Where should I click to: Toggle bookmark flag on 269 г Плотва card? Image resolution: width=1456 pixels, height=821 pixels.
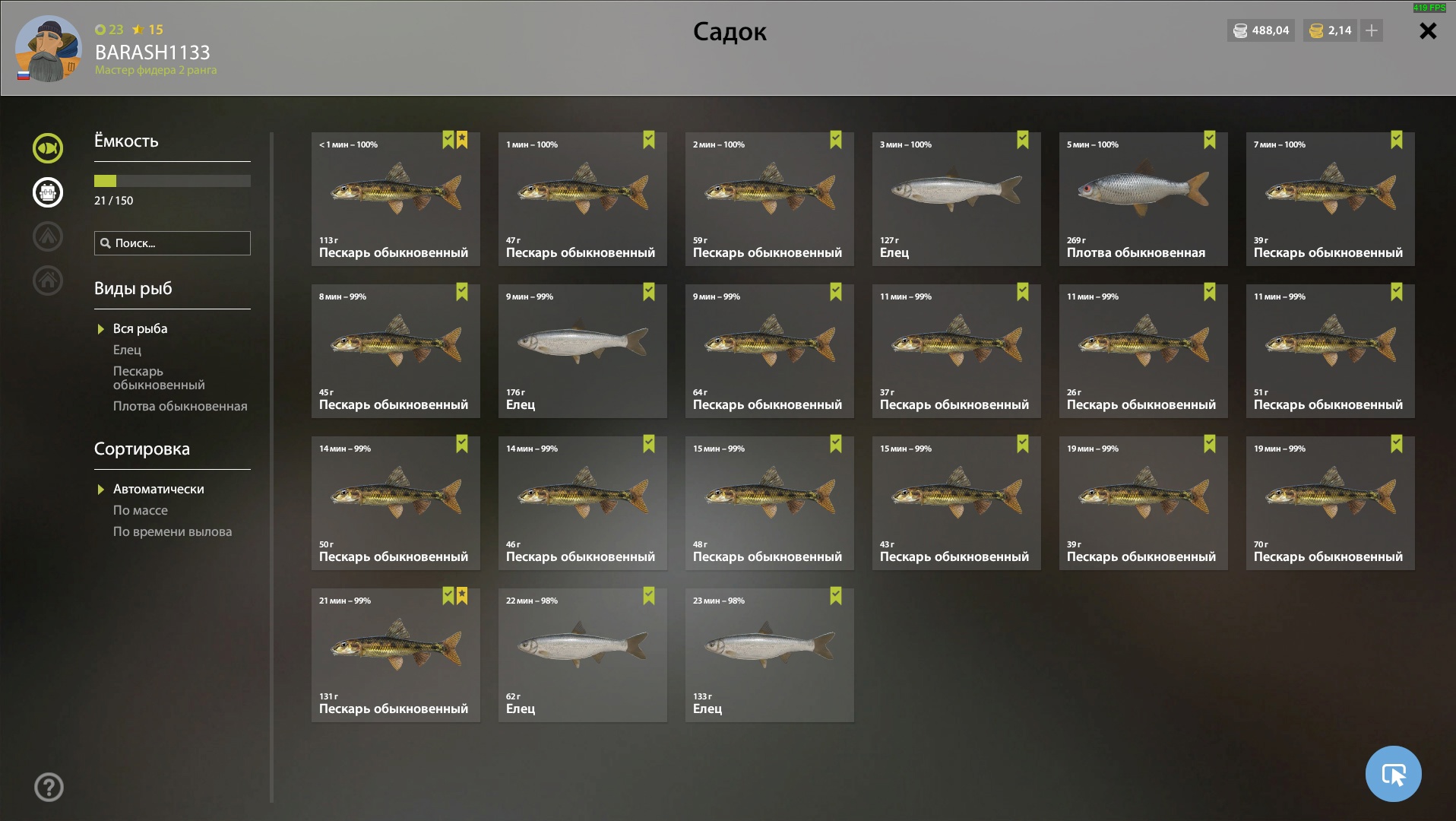pos(1210,140)
